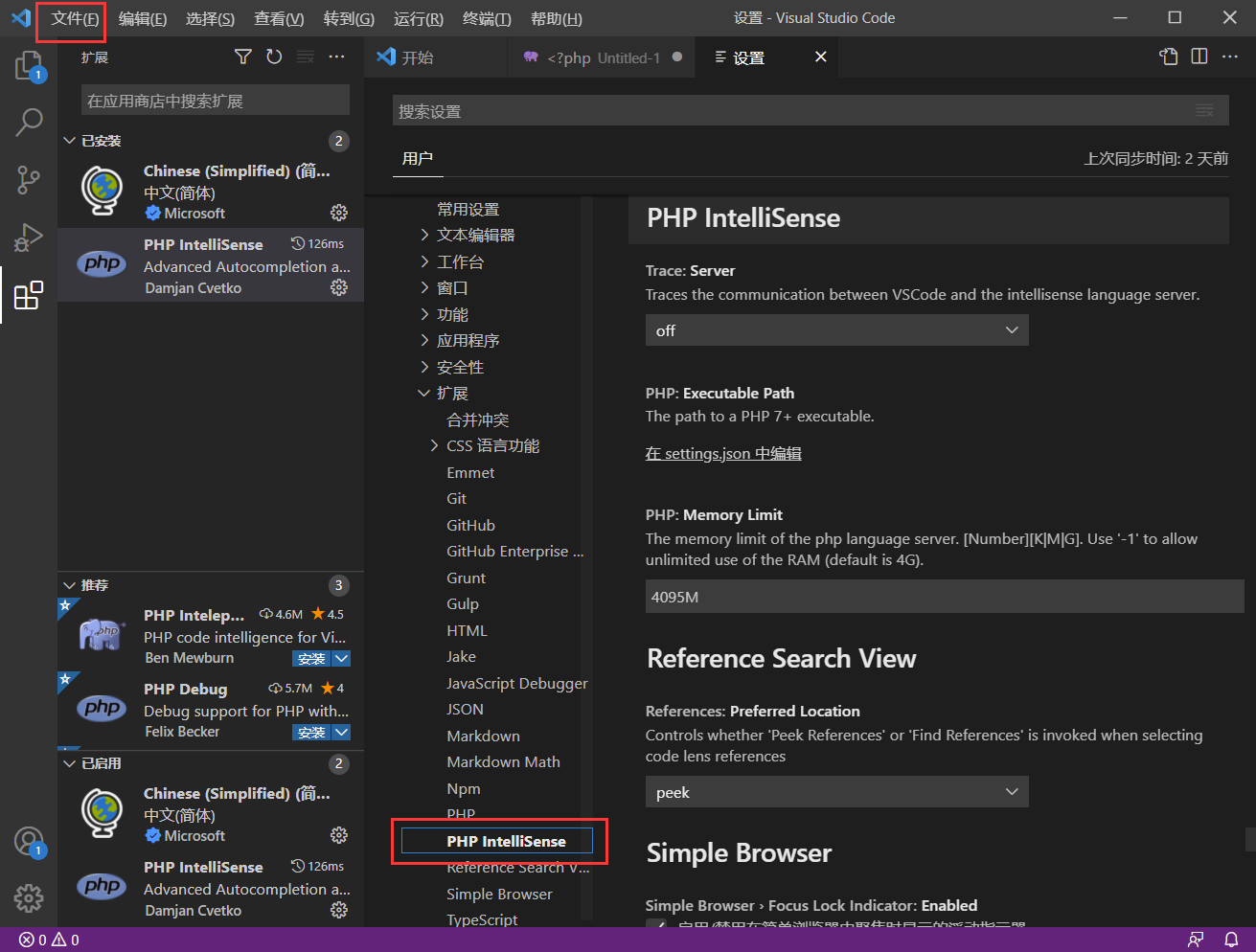
Task: Split the editor to the right
Action: click(x=1199, y=57)
